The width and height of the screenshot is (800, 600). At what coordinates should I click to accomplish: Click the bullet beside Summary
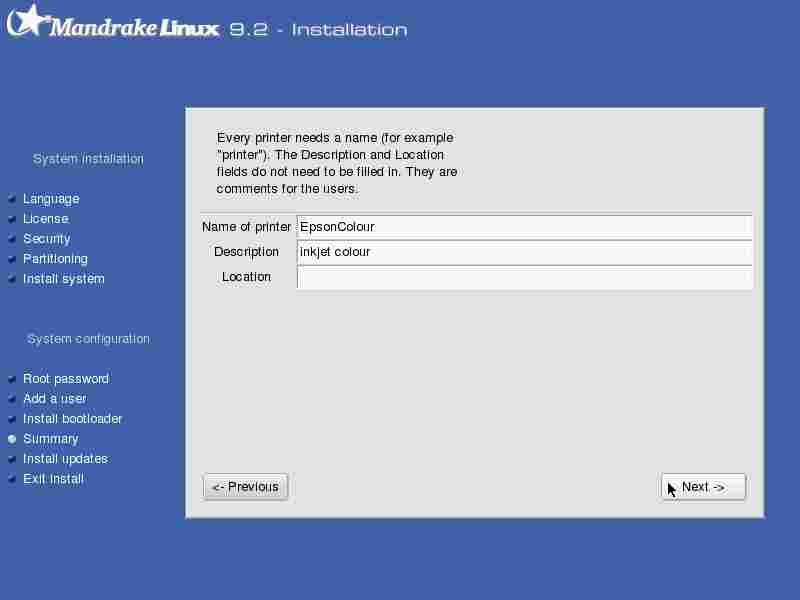pyautogui.click(x=12, y=439)
